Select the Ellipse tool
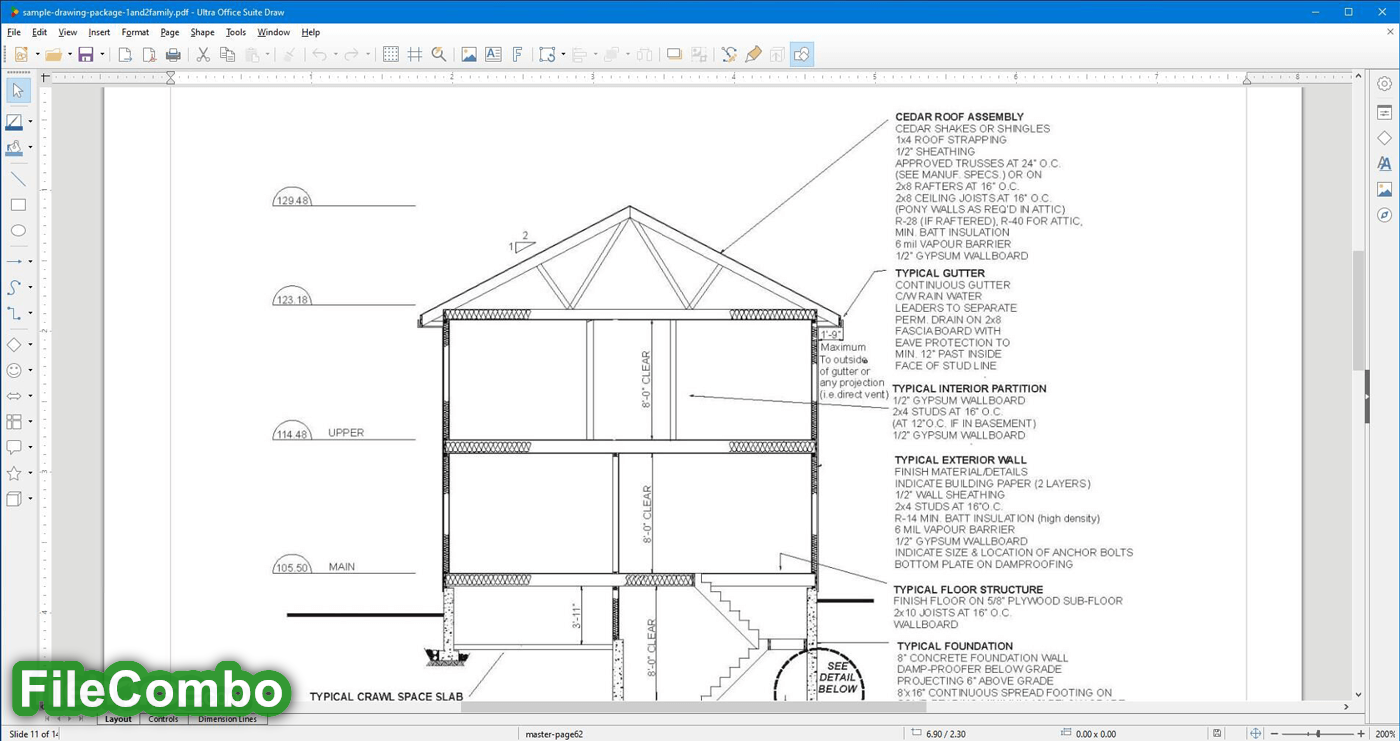Image resolution: width=1400 pixels, height=741 pixels. [x=18, y=231]
